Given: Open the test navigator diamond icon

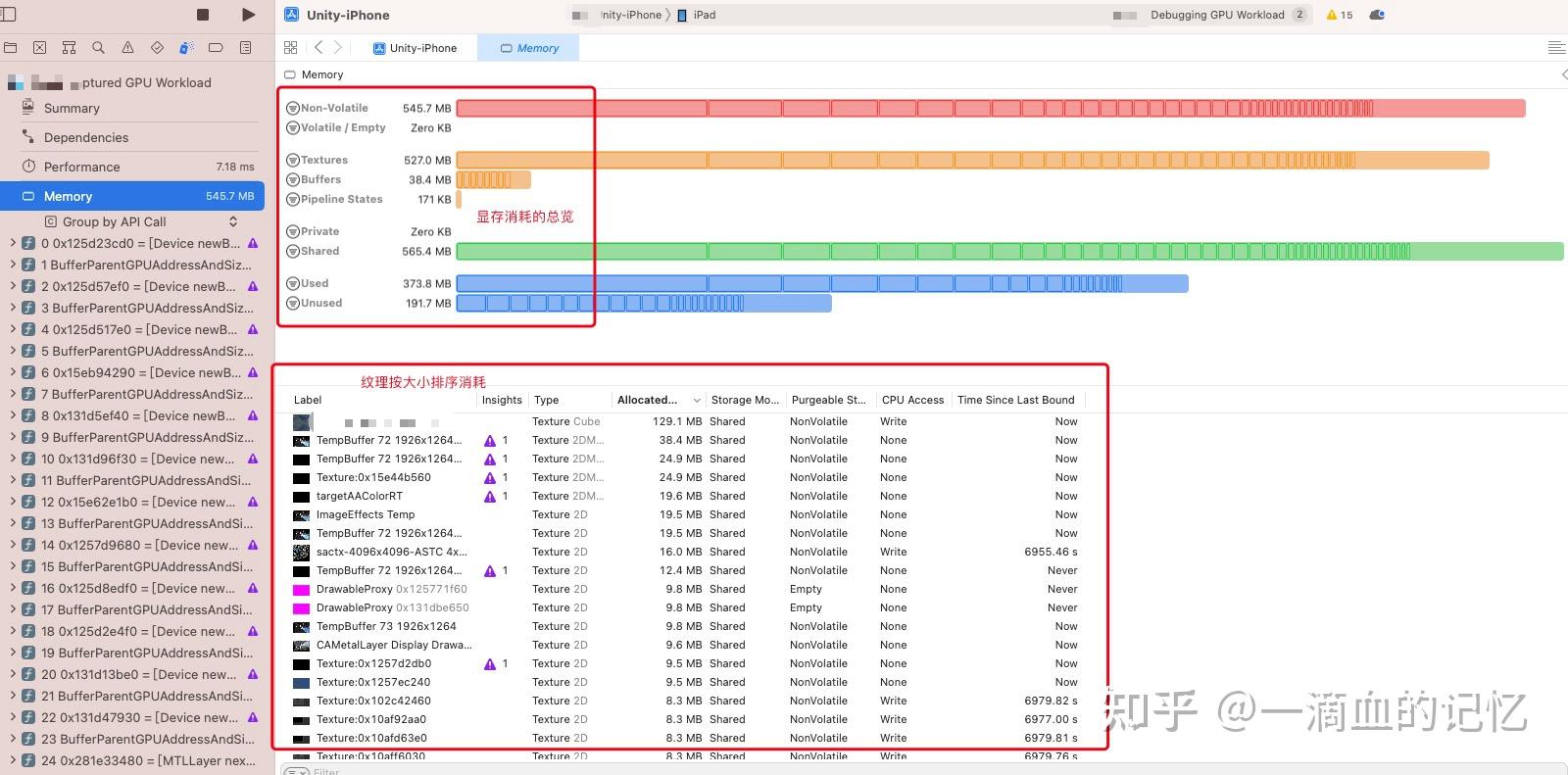Looking at the screenshot, I should tap(157, 47).
